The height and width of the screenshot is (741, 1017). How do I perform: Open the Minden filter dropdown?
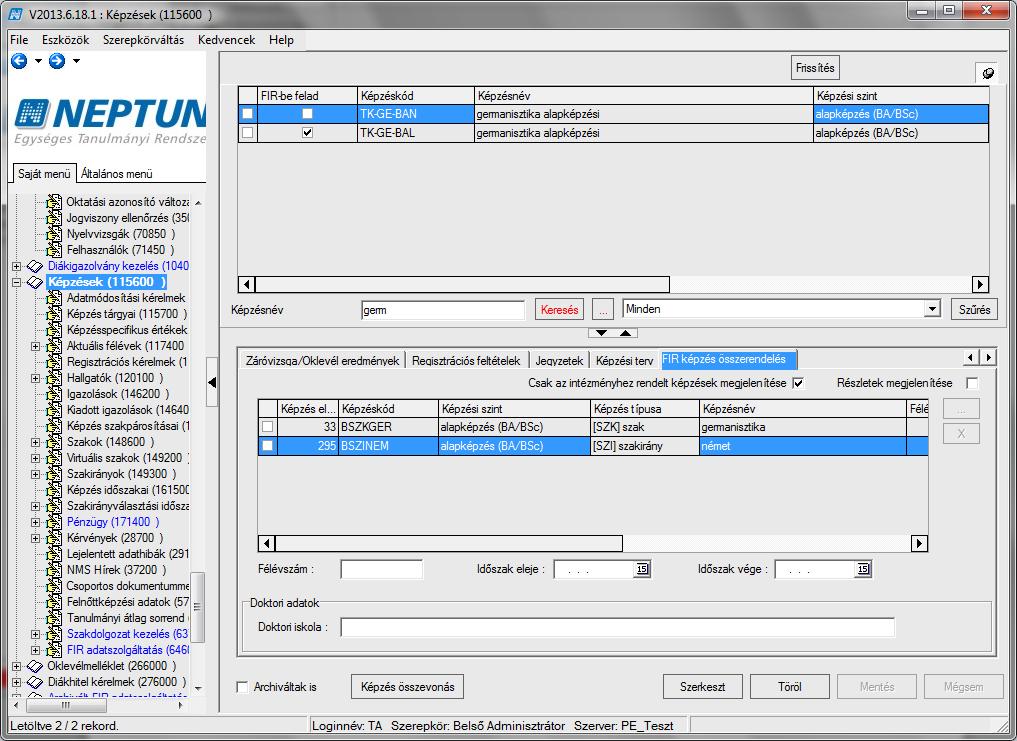click(932, 309)
